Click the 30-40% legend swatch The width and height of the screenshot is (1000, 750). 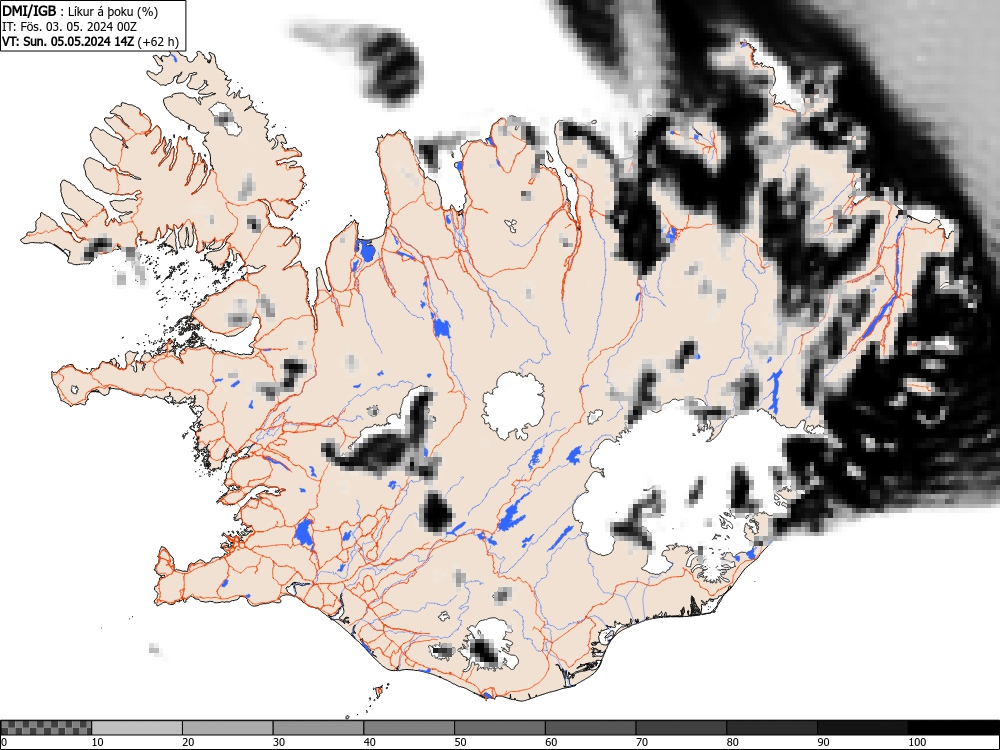318,728
